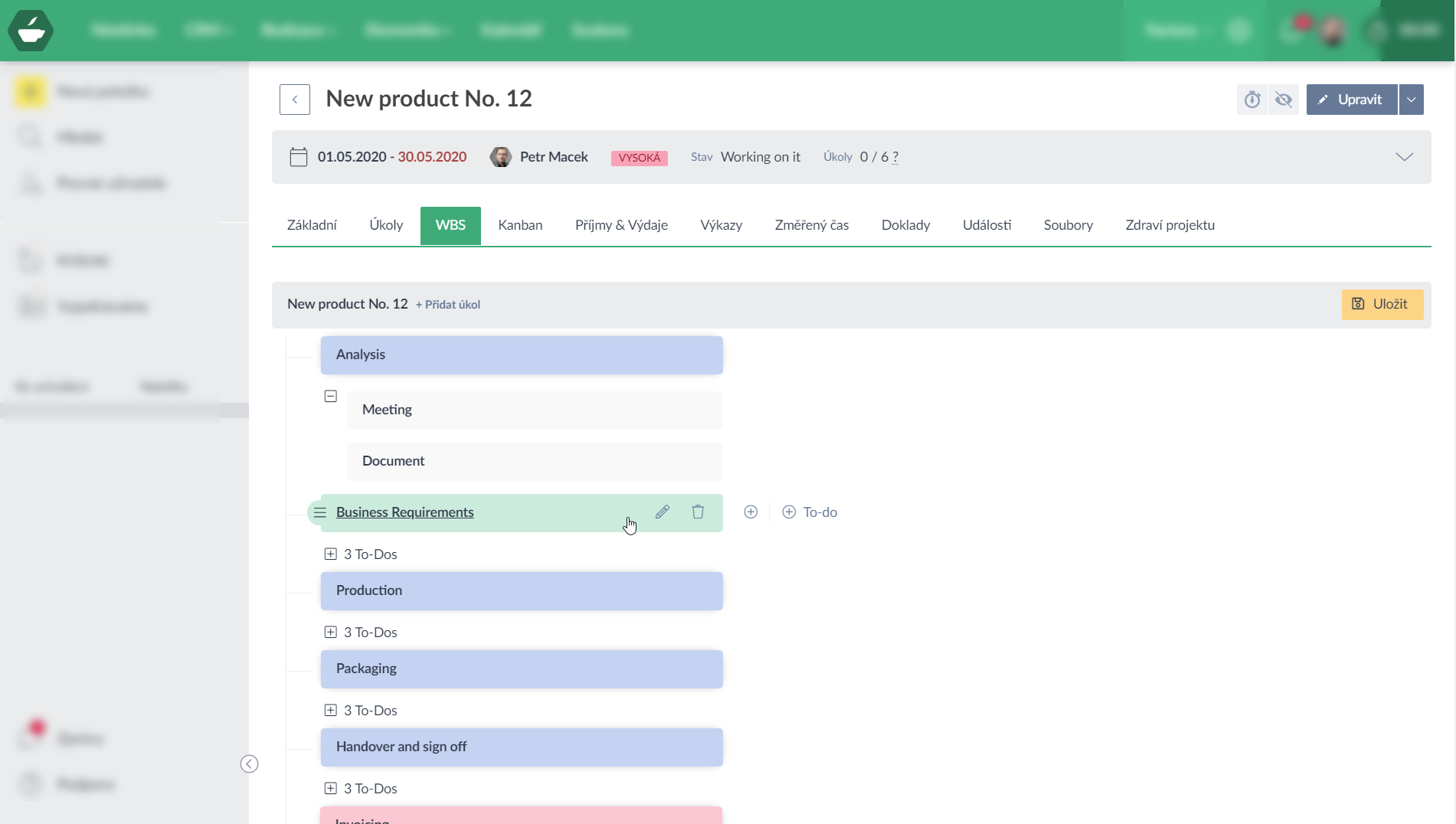Image resolution: width=1456 pixels, height=824 pixels.
Task: Collapse the left sidebar arrow
Action: click(249, 764)
